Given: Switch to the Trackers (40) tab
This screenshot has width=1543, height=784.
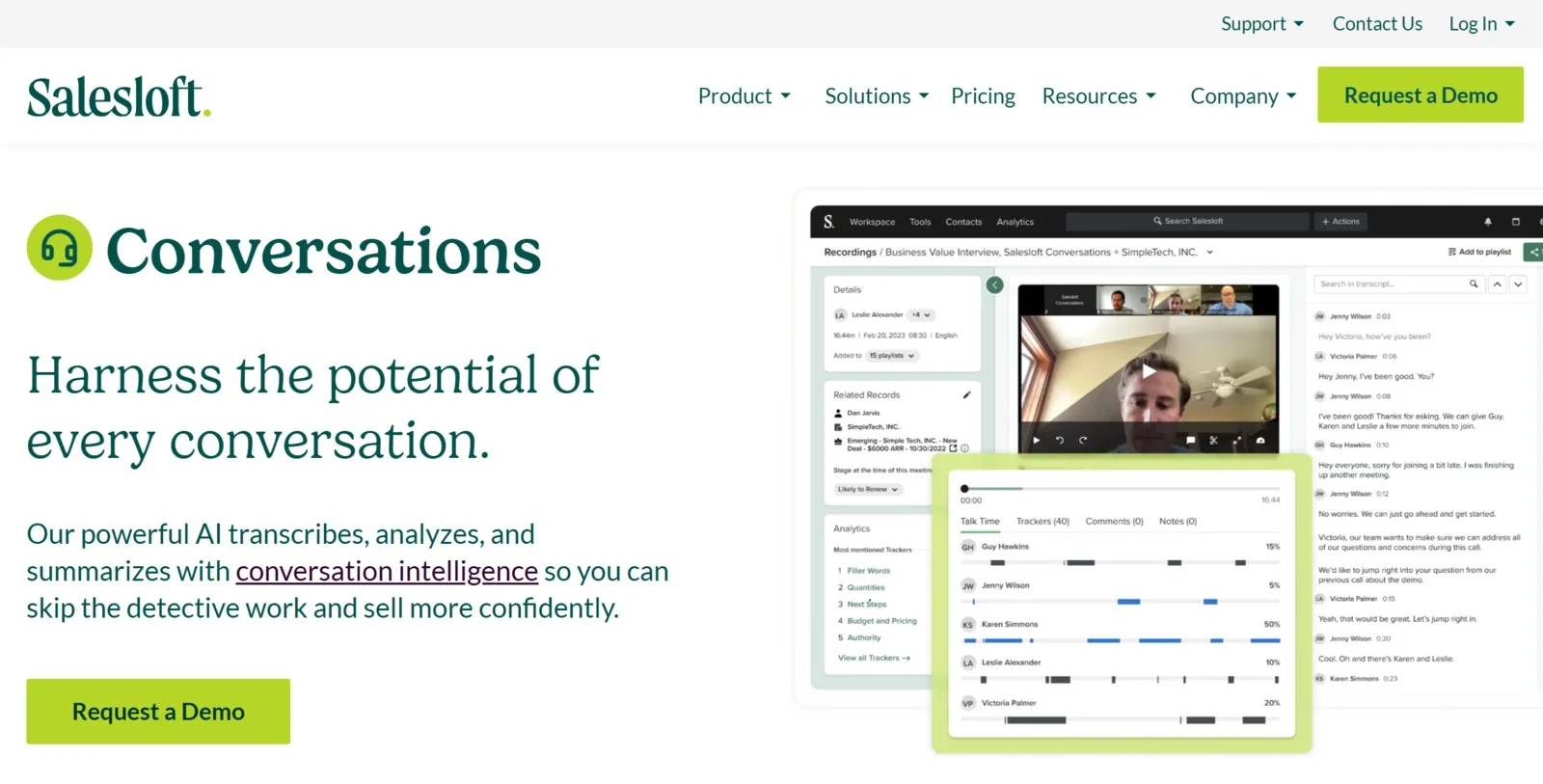Looking at the screenshot, I should click(x=1042, y=522).
